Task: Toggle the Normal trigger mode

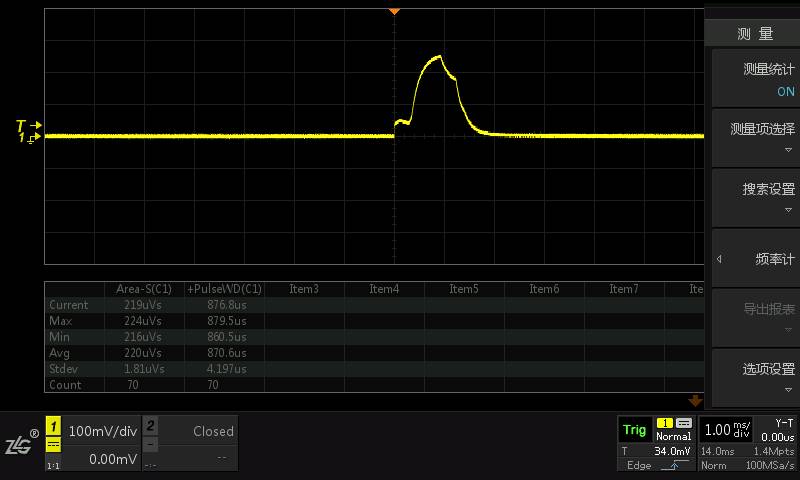Action: [673, 436]
